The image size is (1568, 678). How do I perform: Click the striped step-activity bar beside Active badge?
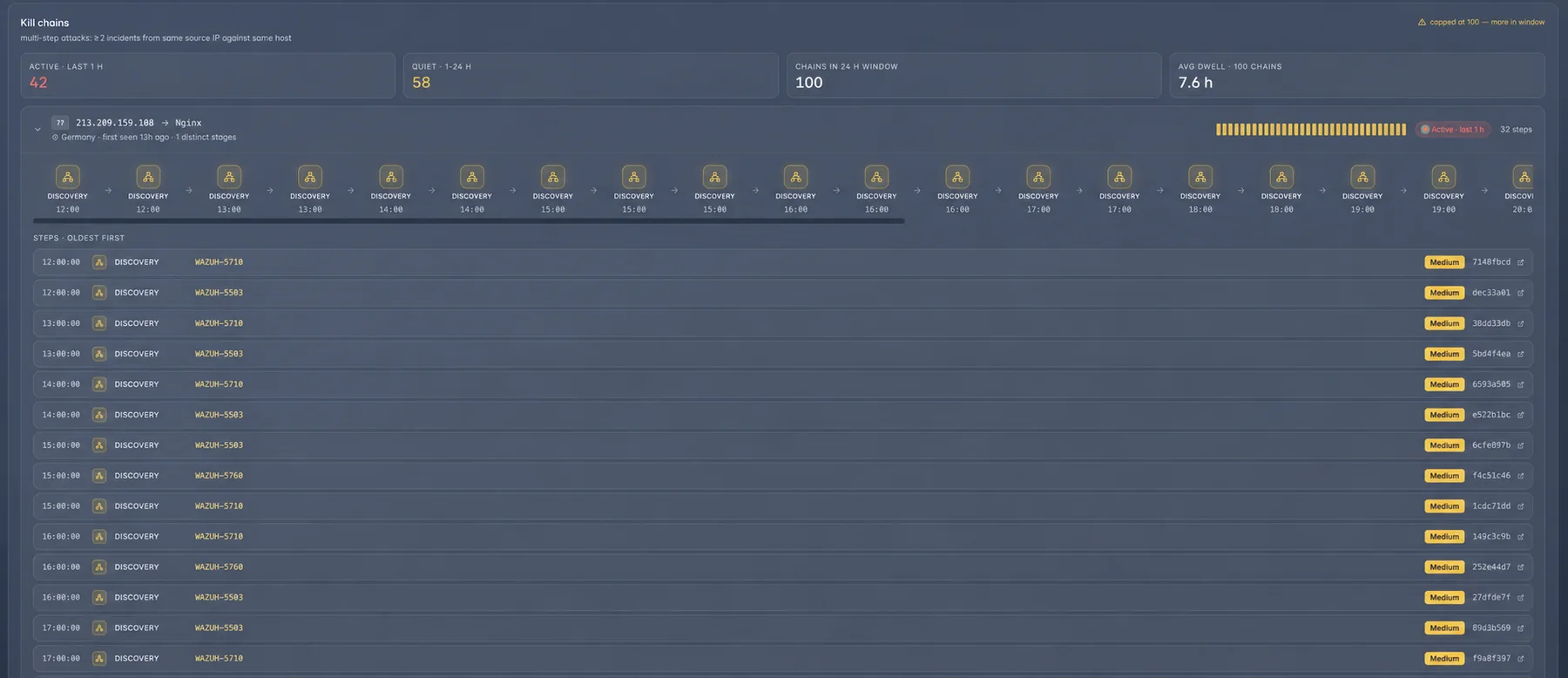click(x=1311, y=130)
